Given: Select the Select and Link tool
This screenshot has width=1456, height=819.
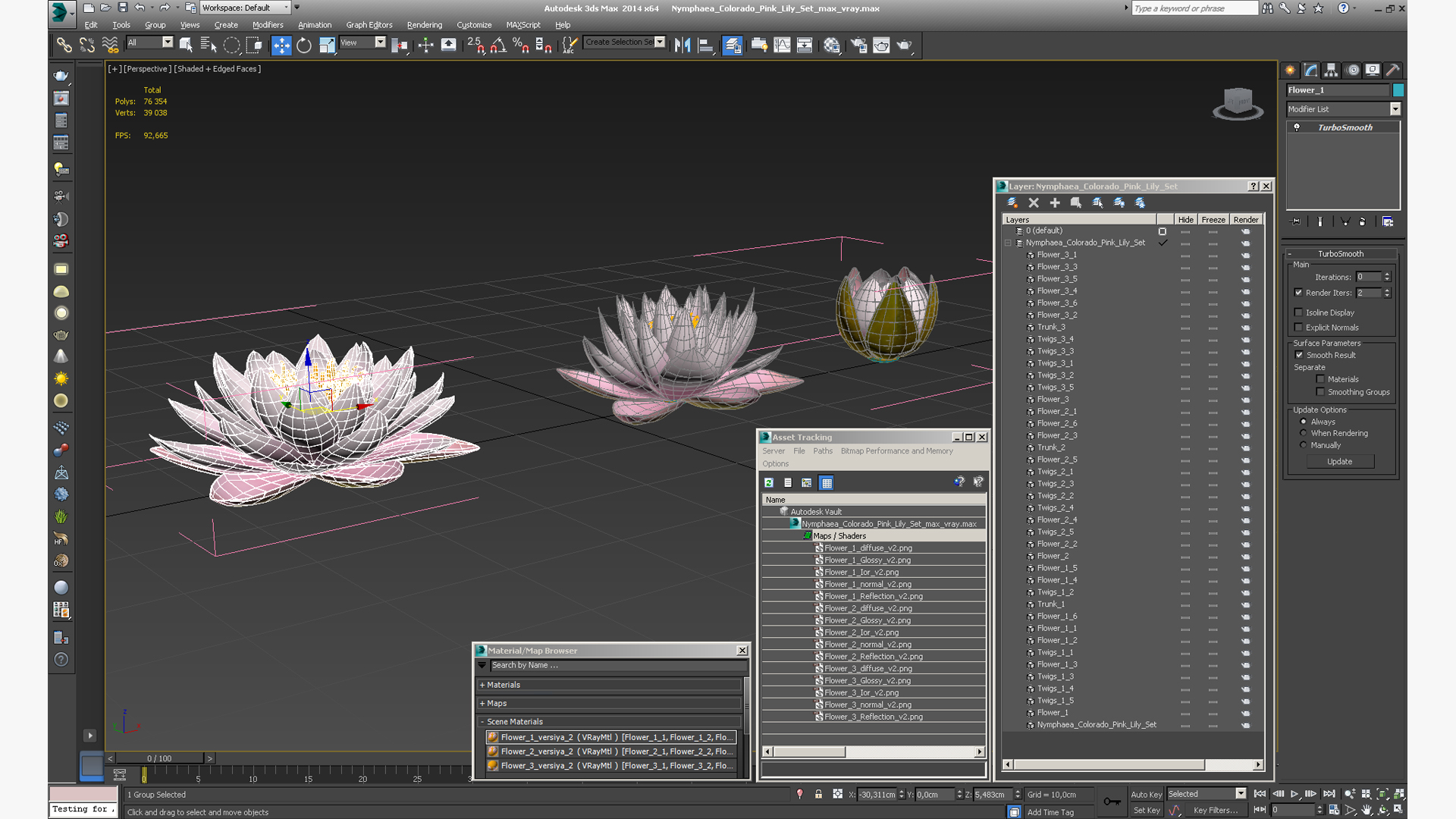Looking at the screenshot, I should [64, 45].
